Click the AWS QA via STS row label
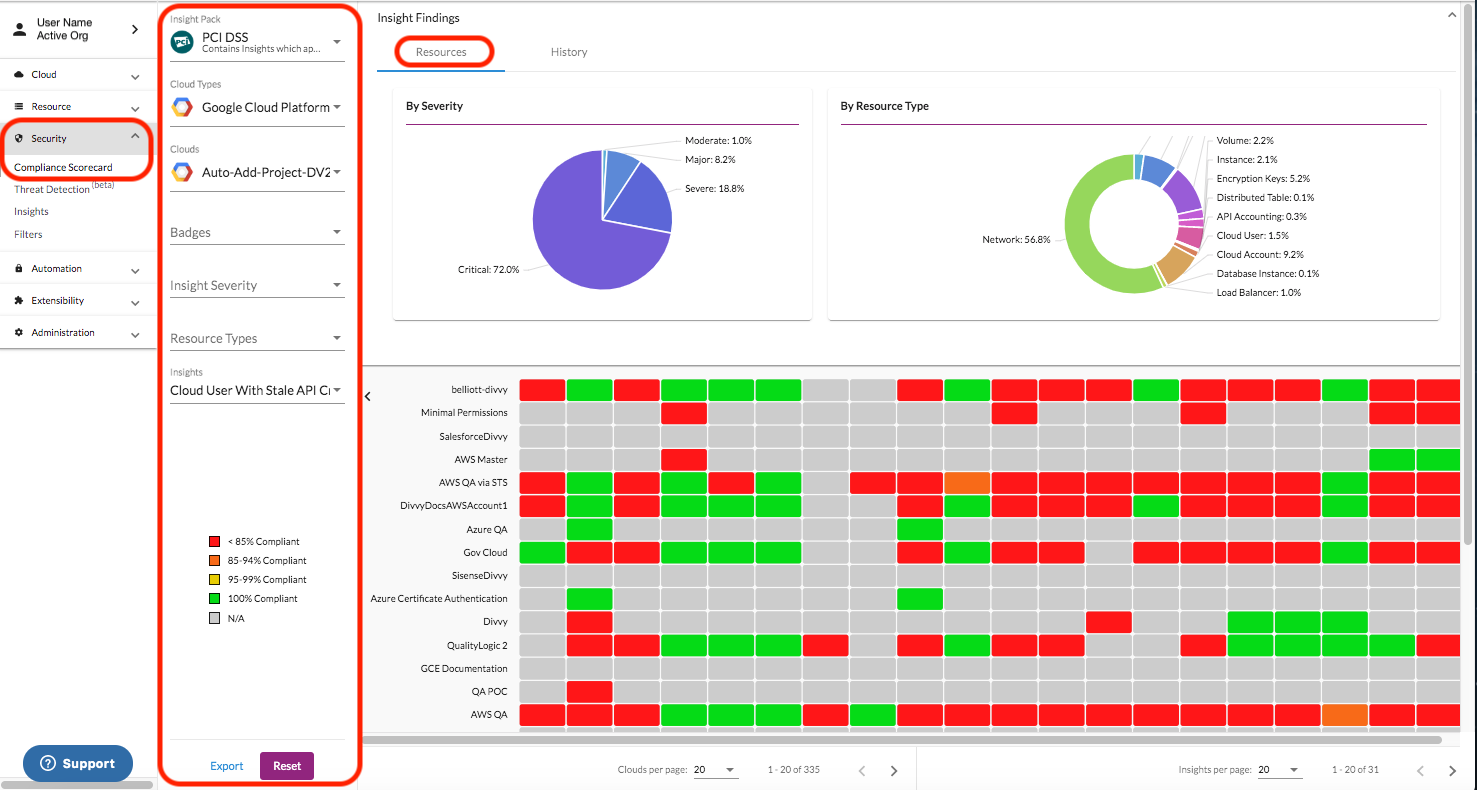 tap(472, 483)
